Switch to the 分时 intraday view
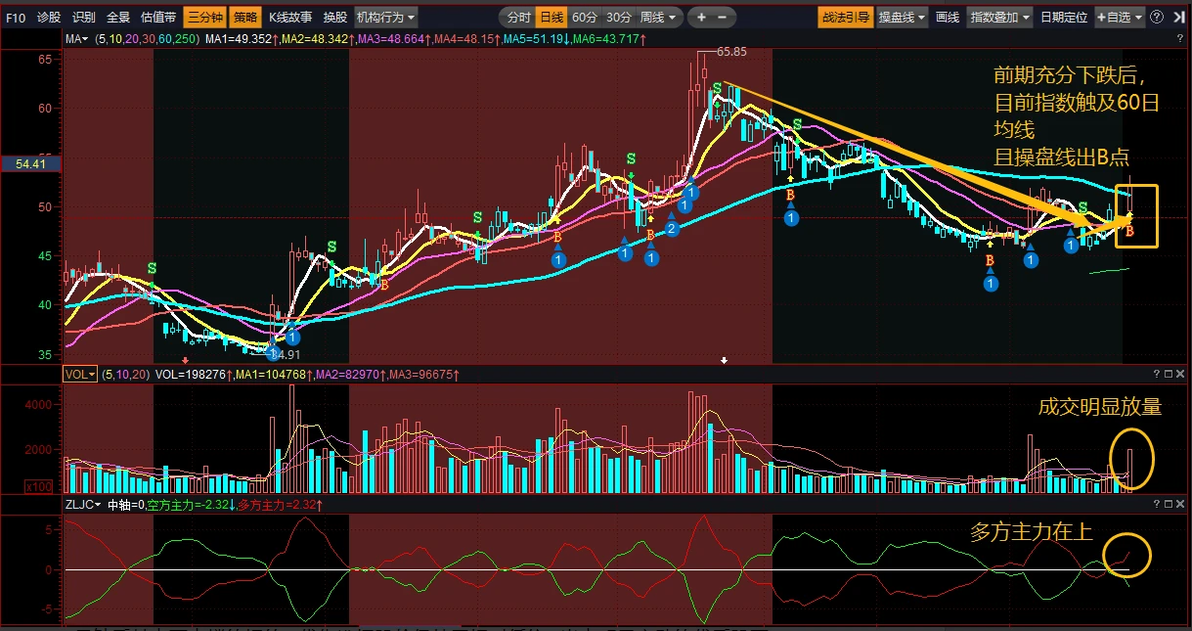Image resolution: width=1192 pixels, height=631 pixels. [518, 17]
